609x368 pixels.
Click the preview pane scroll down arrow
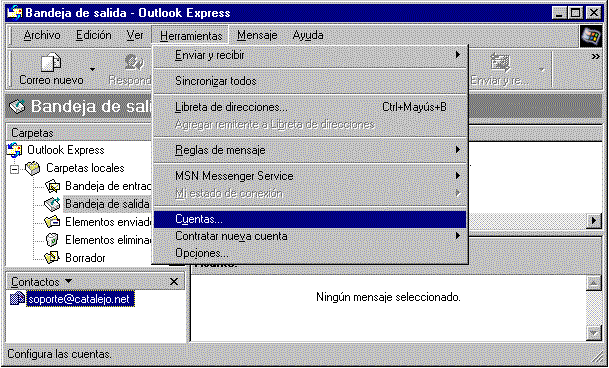(x=594, y=333)
